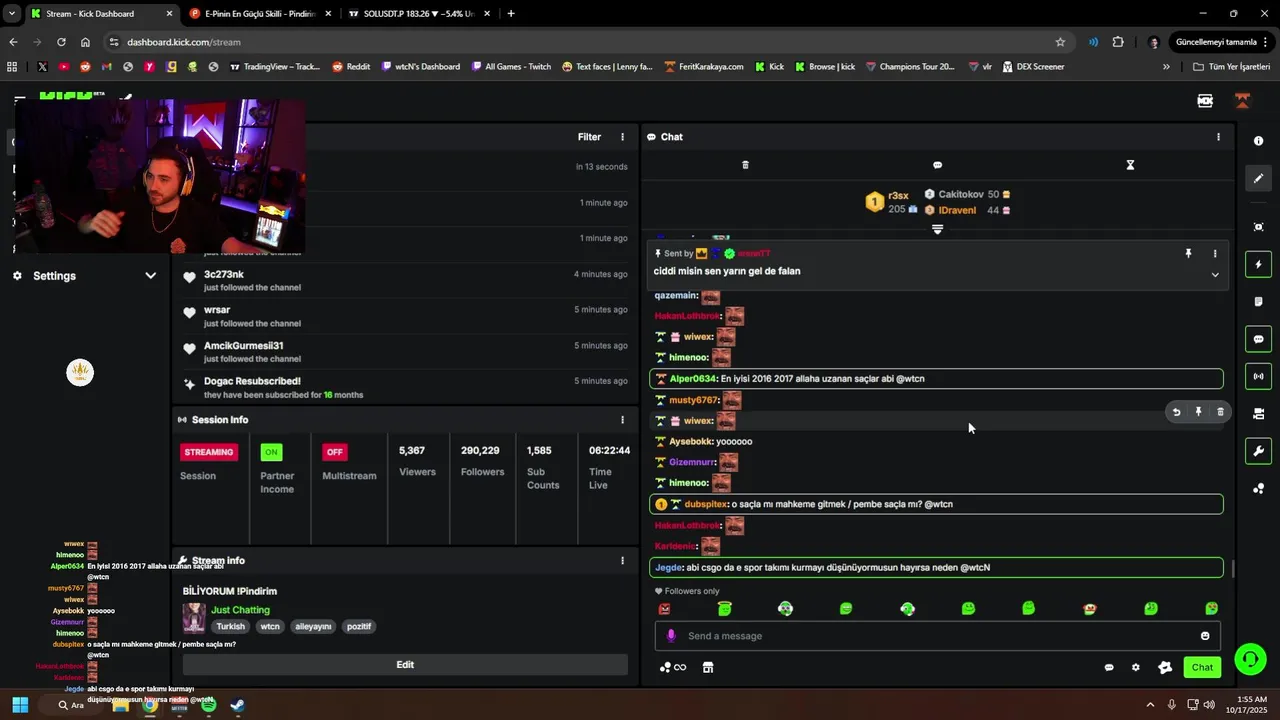Bookmark page with star icon
The height and width of the screenshot is (720, 1280).
(1060, 42)
